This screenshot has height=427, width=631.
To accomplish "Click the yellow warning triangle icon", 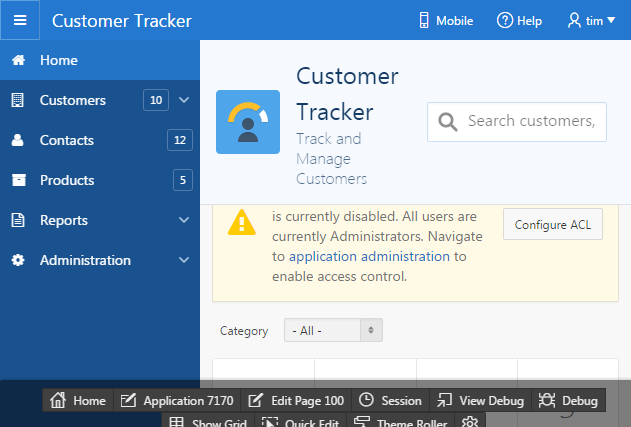I will 241,222.
